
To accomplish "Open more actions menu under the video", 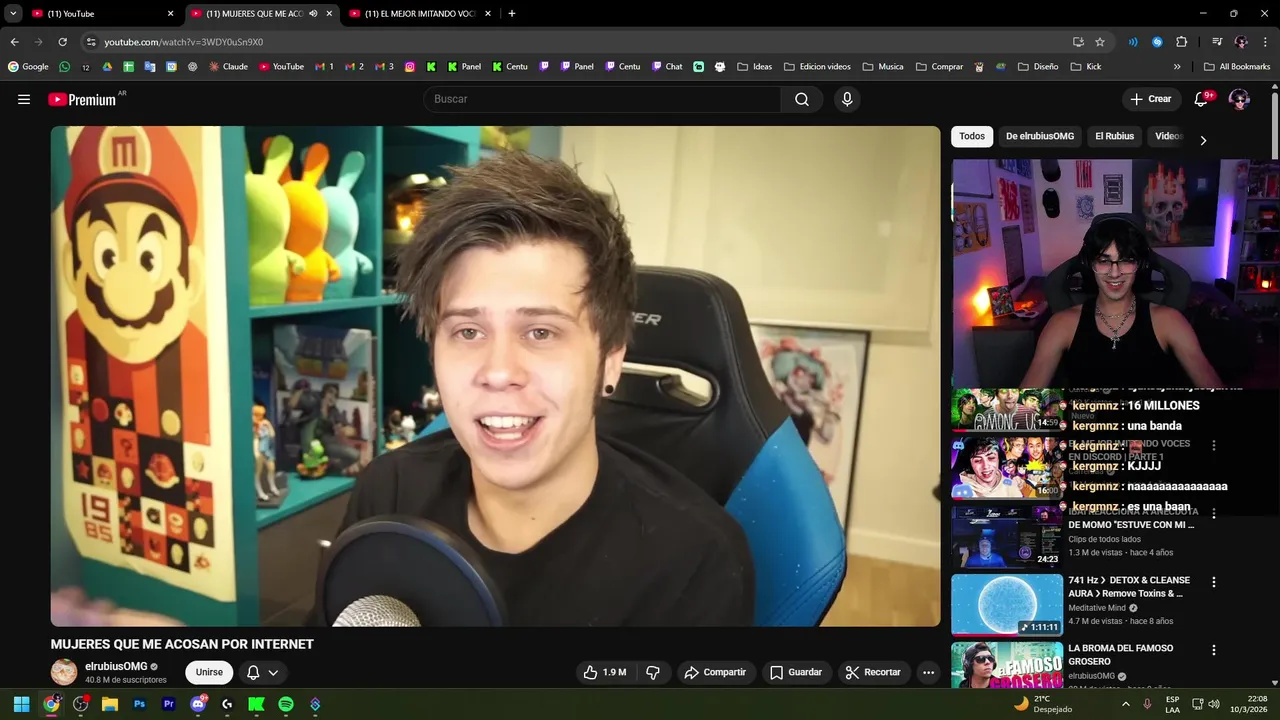I will (928, 672).
